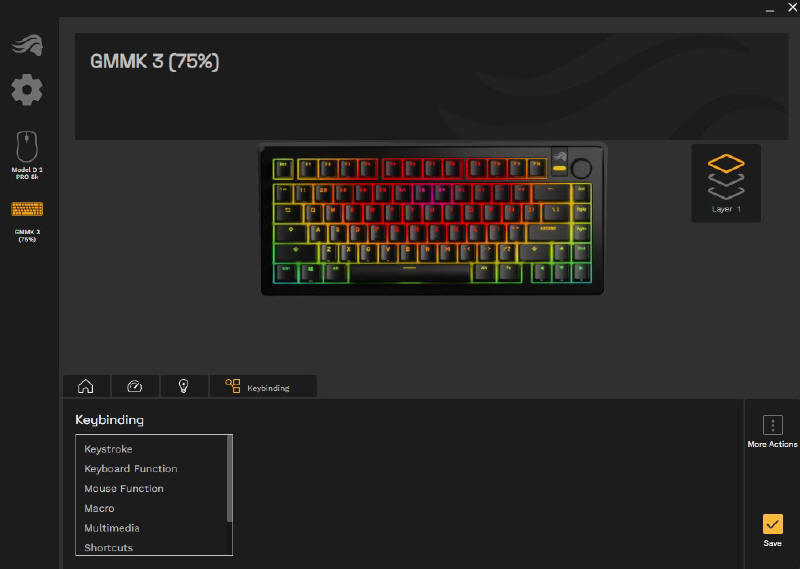Choose Keyboard Function option
This screenshot has height=569, width=800.
131,468
